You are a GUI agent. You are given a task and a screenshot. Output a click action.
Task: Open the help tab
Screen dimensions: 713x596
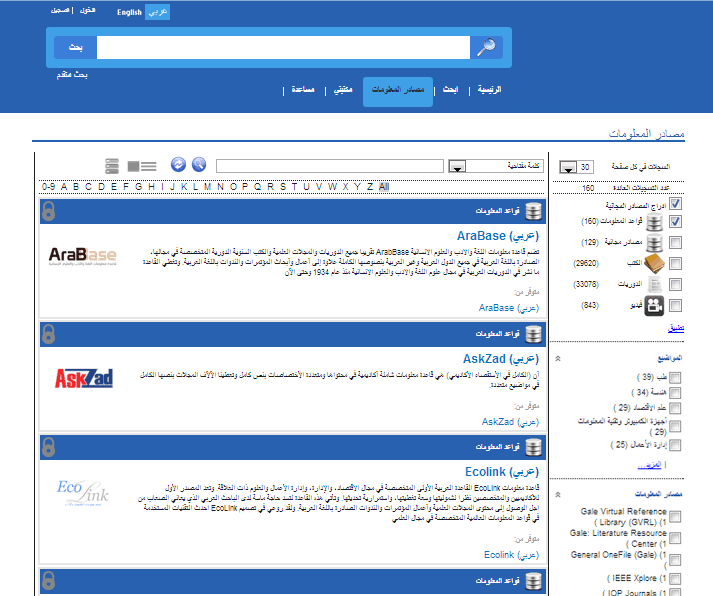click(303, 90)
